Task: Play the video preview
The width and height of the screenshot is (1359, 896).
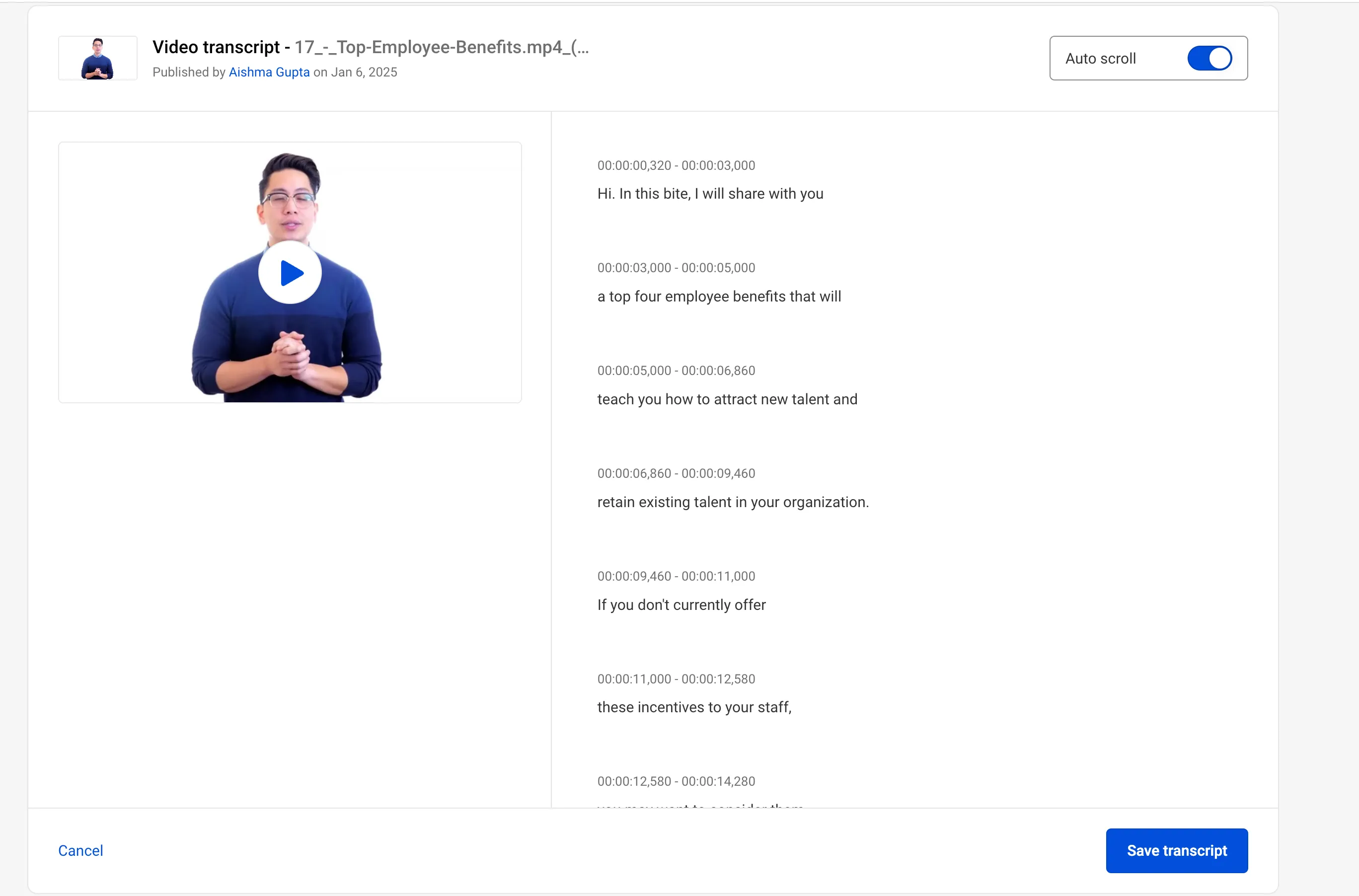Action: pos(290,273)
